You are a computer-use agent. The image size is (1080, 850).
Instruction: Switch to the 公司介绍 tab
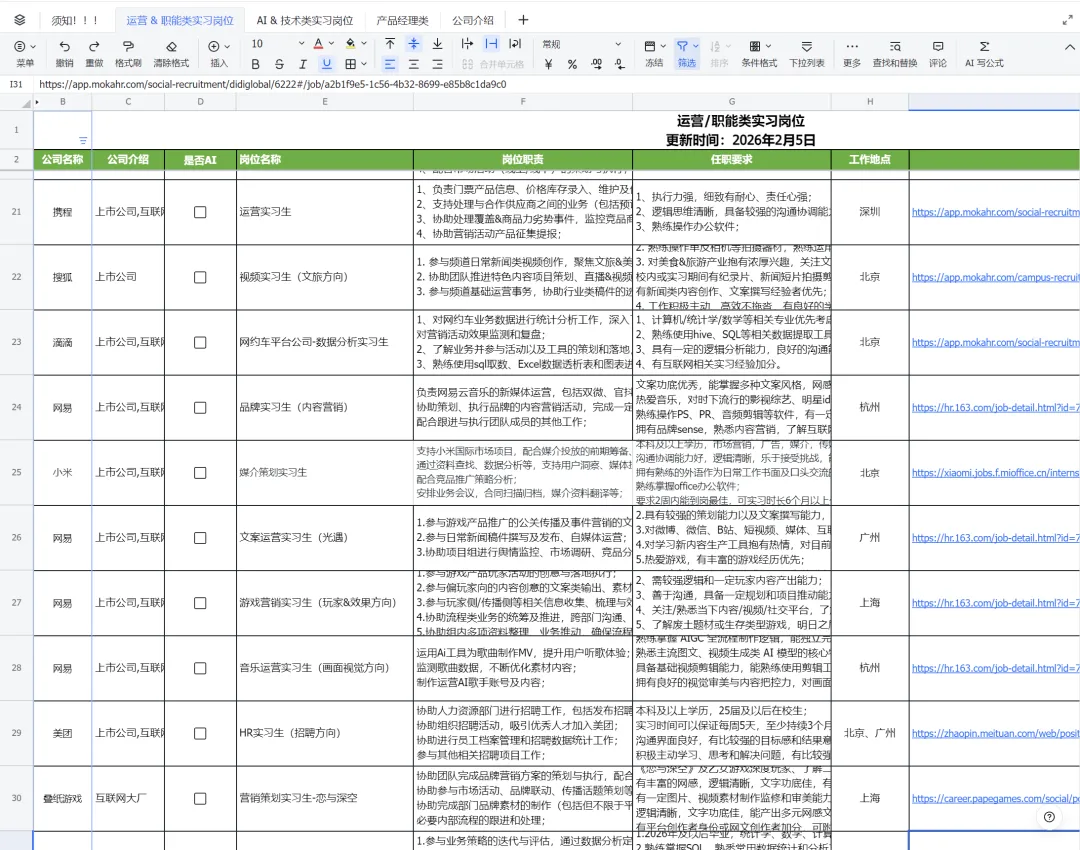pos(472,21)
